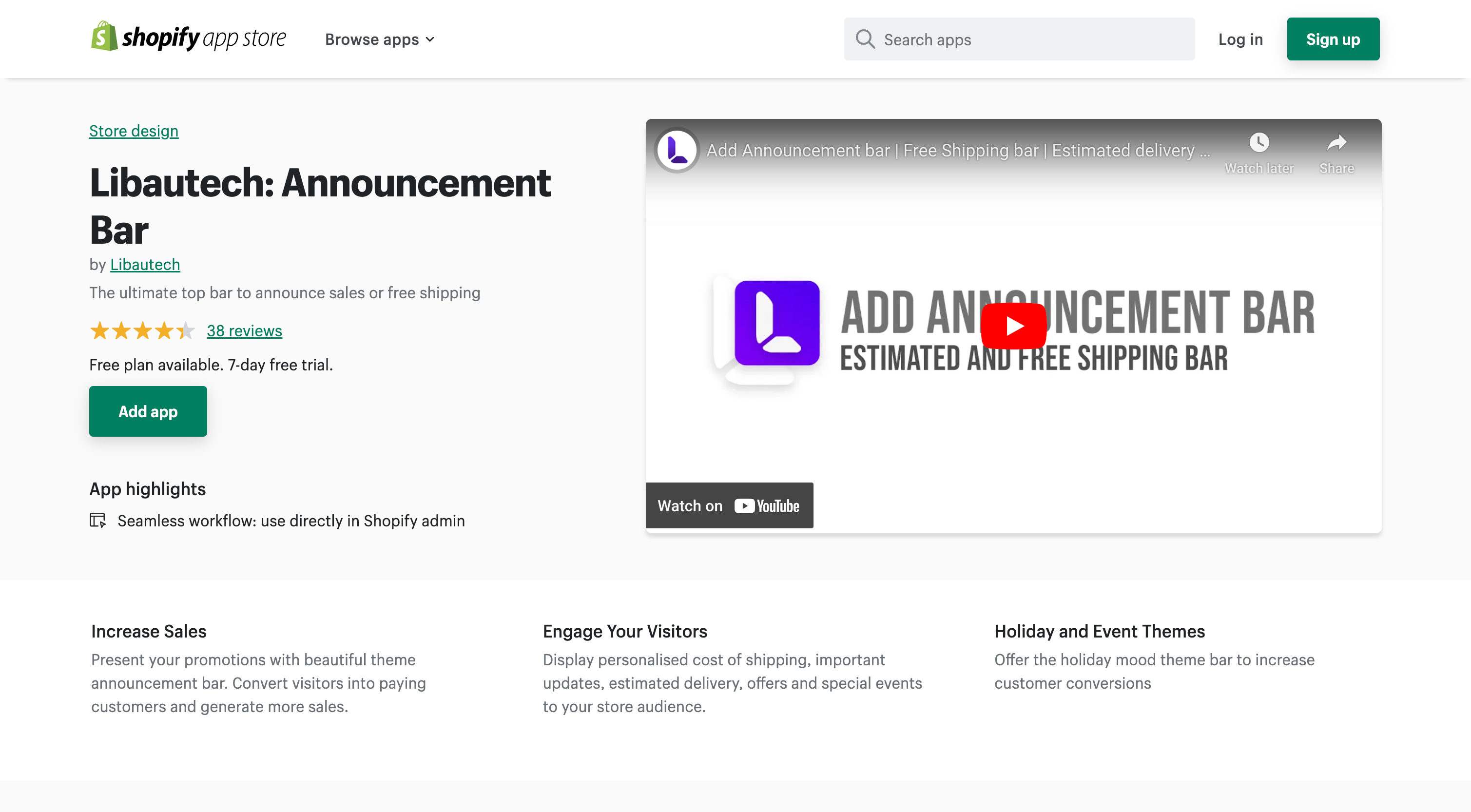Click the Libautech developer name link
Image resolution: width=1471 pixels, height=812 pixels.
[144, 263]
